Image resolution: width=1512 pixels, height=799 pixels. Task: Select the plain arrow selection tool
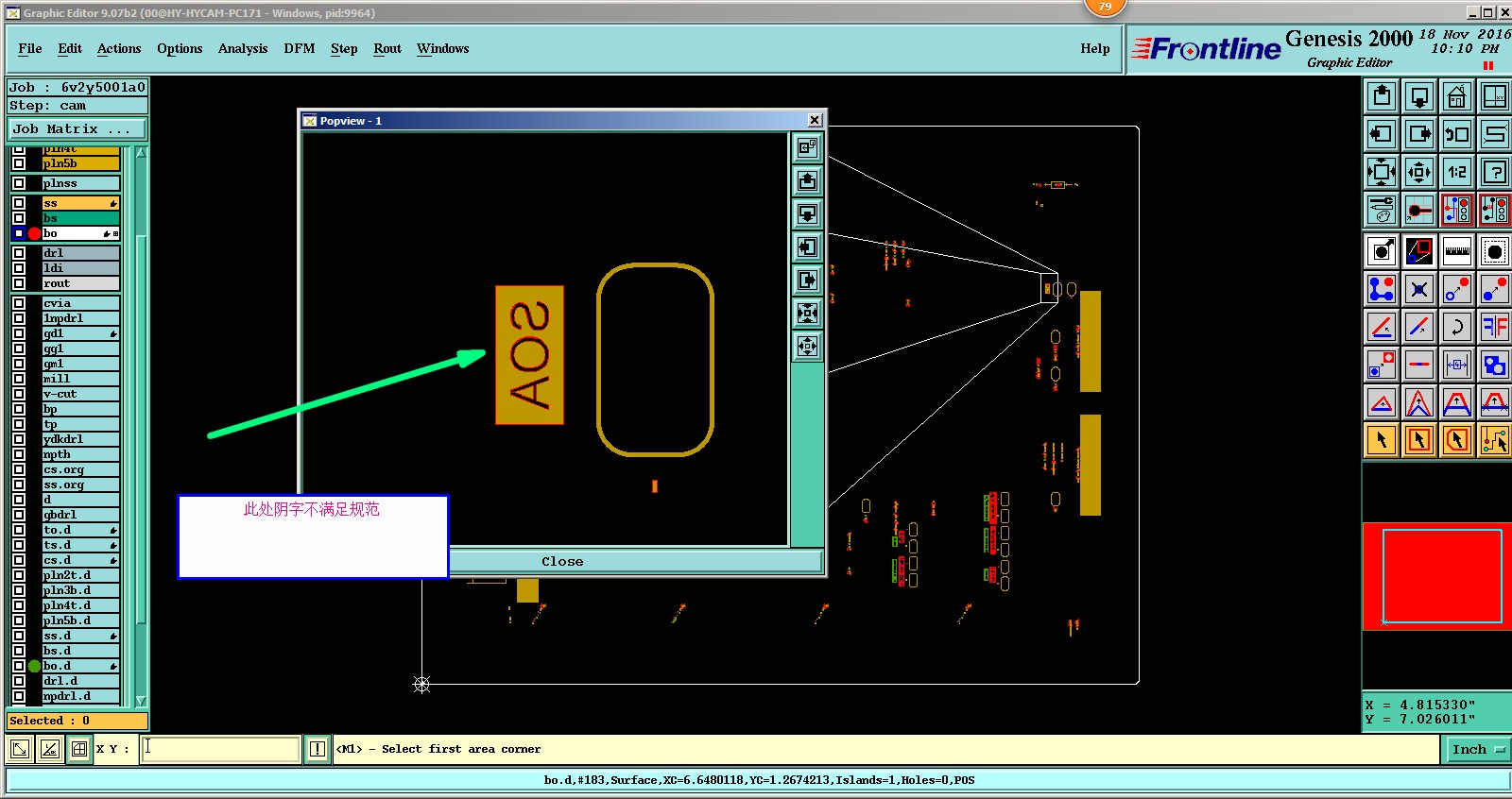(1382, 439)
